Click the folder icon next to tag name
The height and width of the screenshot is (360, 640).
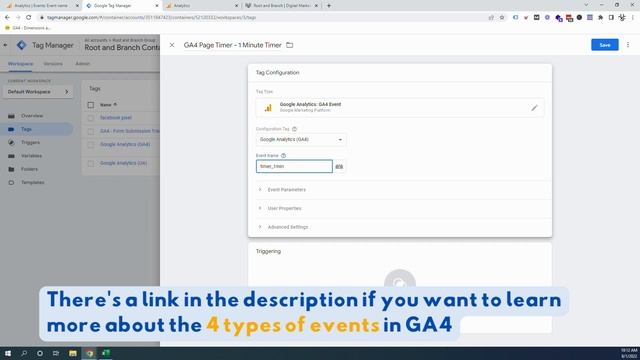tap(289, 45)
